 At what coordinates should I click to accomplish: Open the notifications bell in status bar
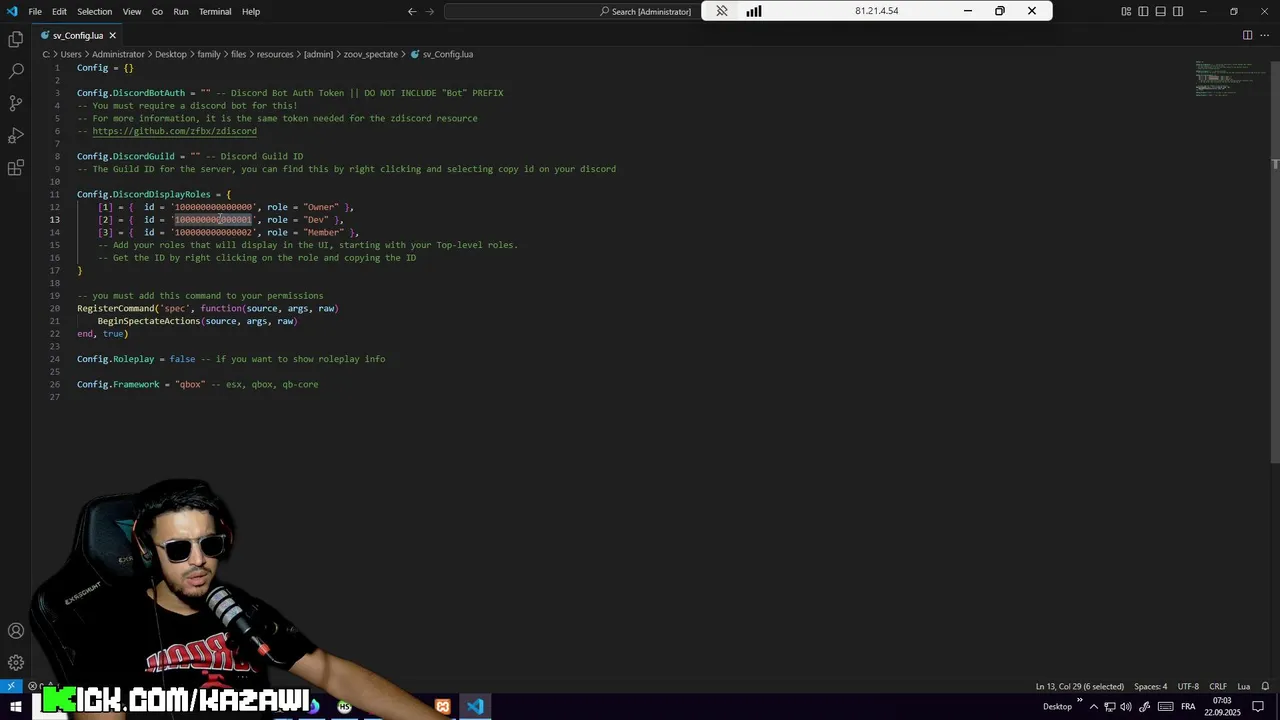point(1265,686)
